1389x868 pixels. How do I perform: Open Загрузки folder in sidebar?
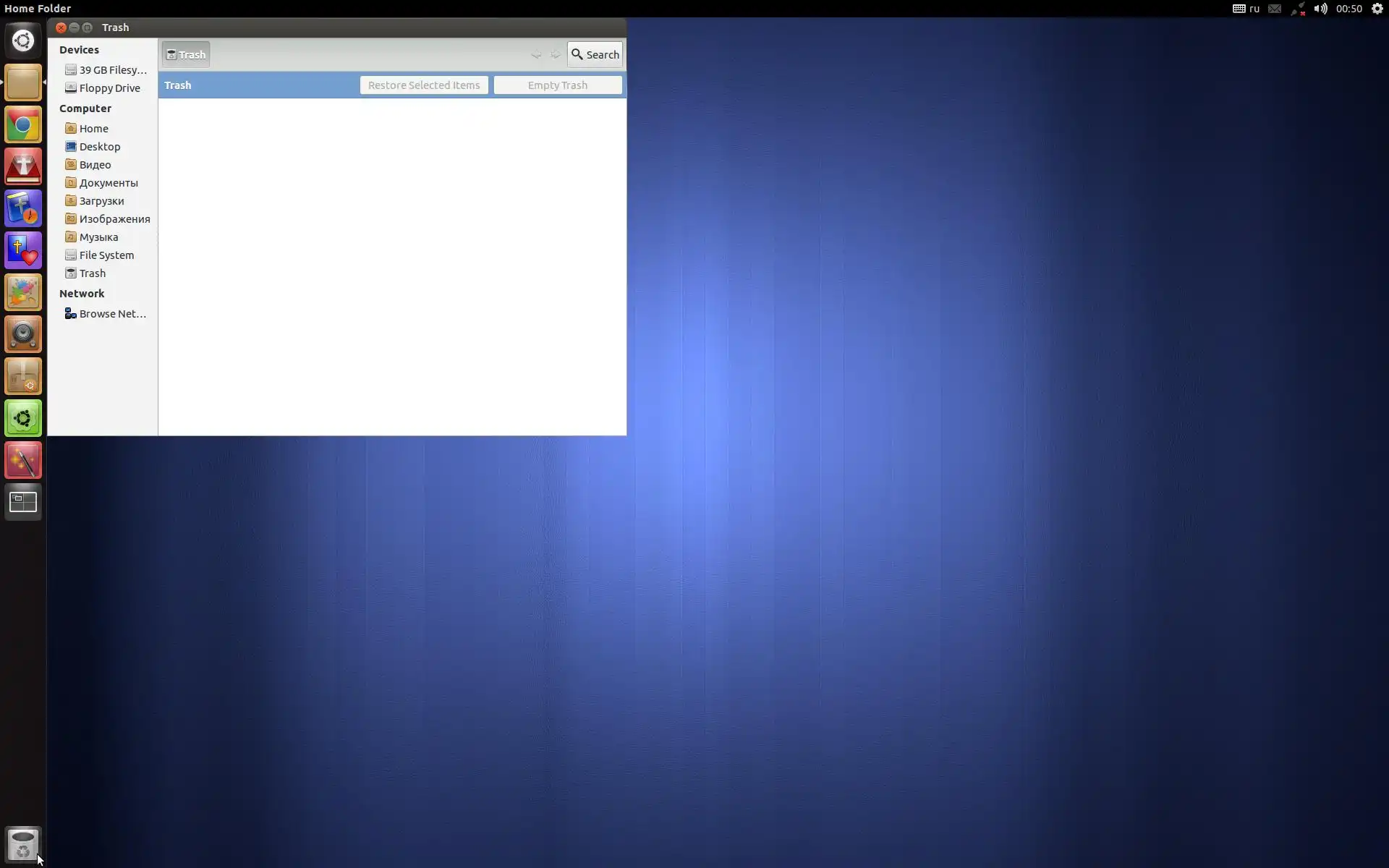[x=101, y=201]
